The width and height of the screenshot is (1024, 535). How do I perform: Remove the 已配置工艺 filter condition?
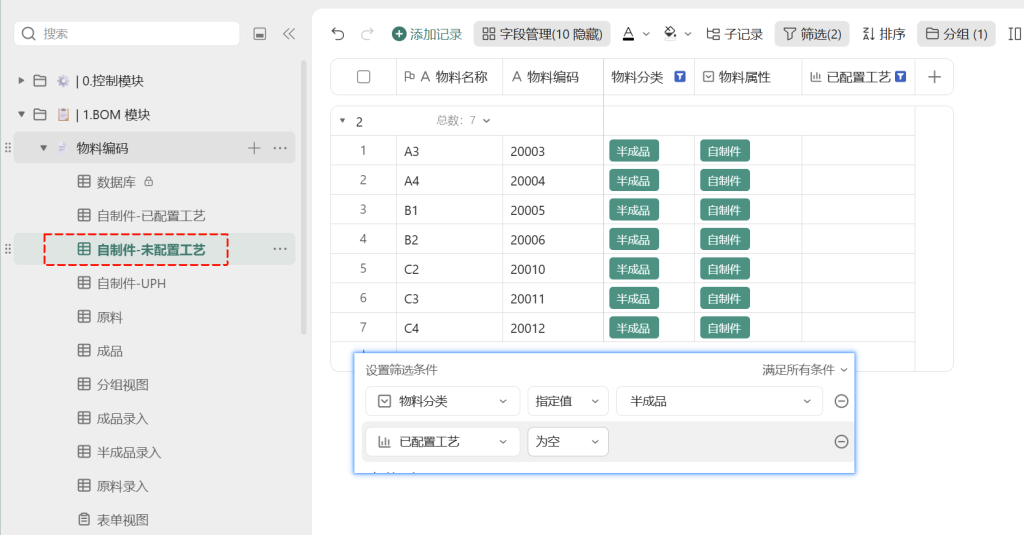pos(841,442)
